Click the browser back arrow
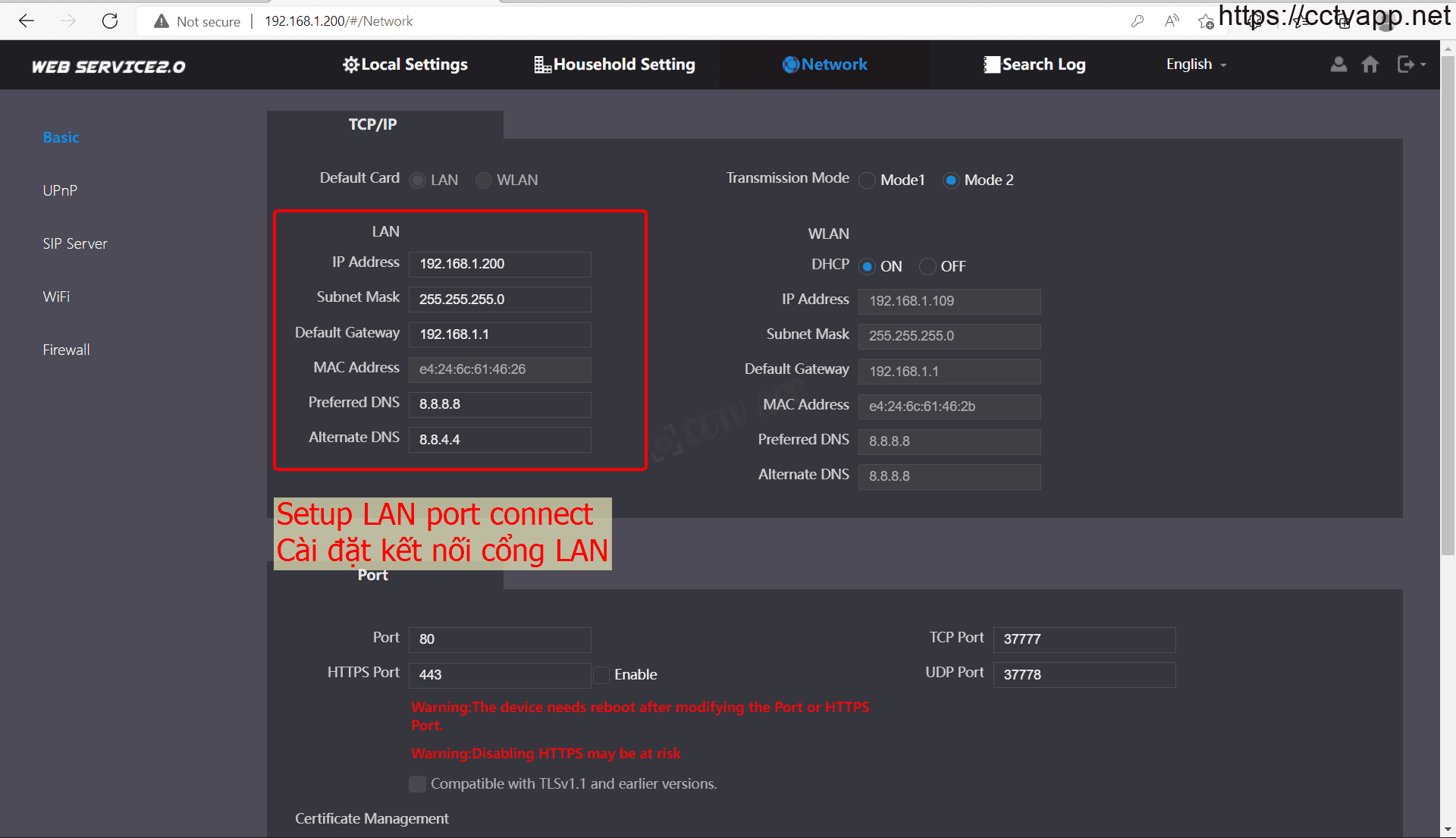Image resolution: width=1456 pixels, height=838 pixels. (x=27, y=21)
